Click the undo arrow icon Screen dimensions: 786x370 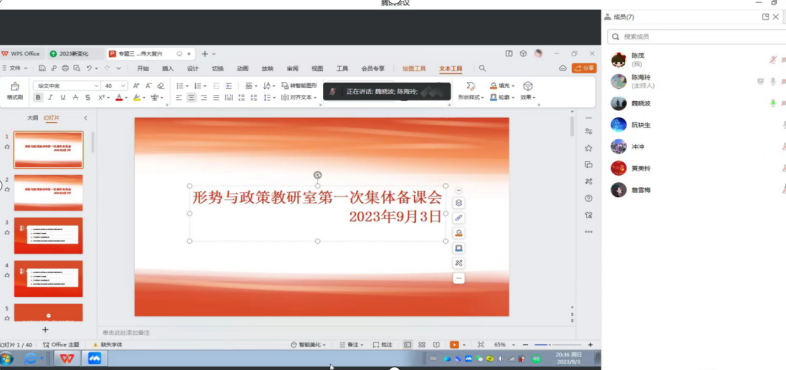[x=89, y=68]
